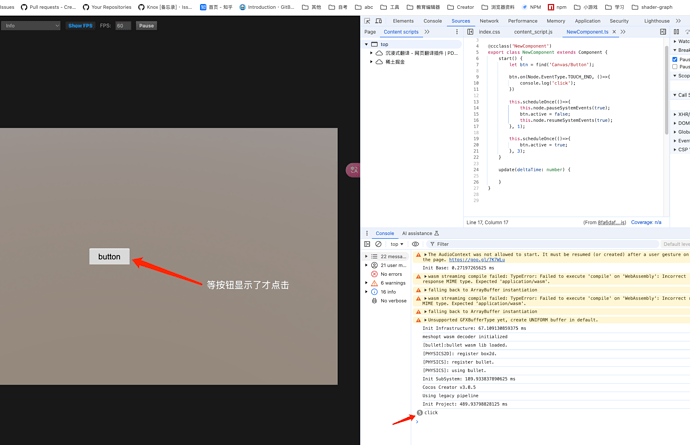Show more DevTools panel tabs

[x=678, y=21]
